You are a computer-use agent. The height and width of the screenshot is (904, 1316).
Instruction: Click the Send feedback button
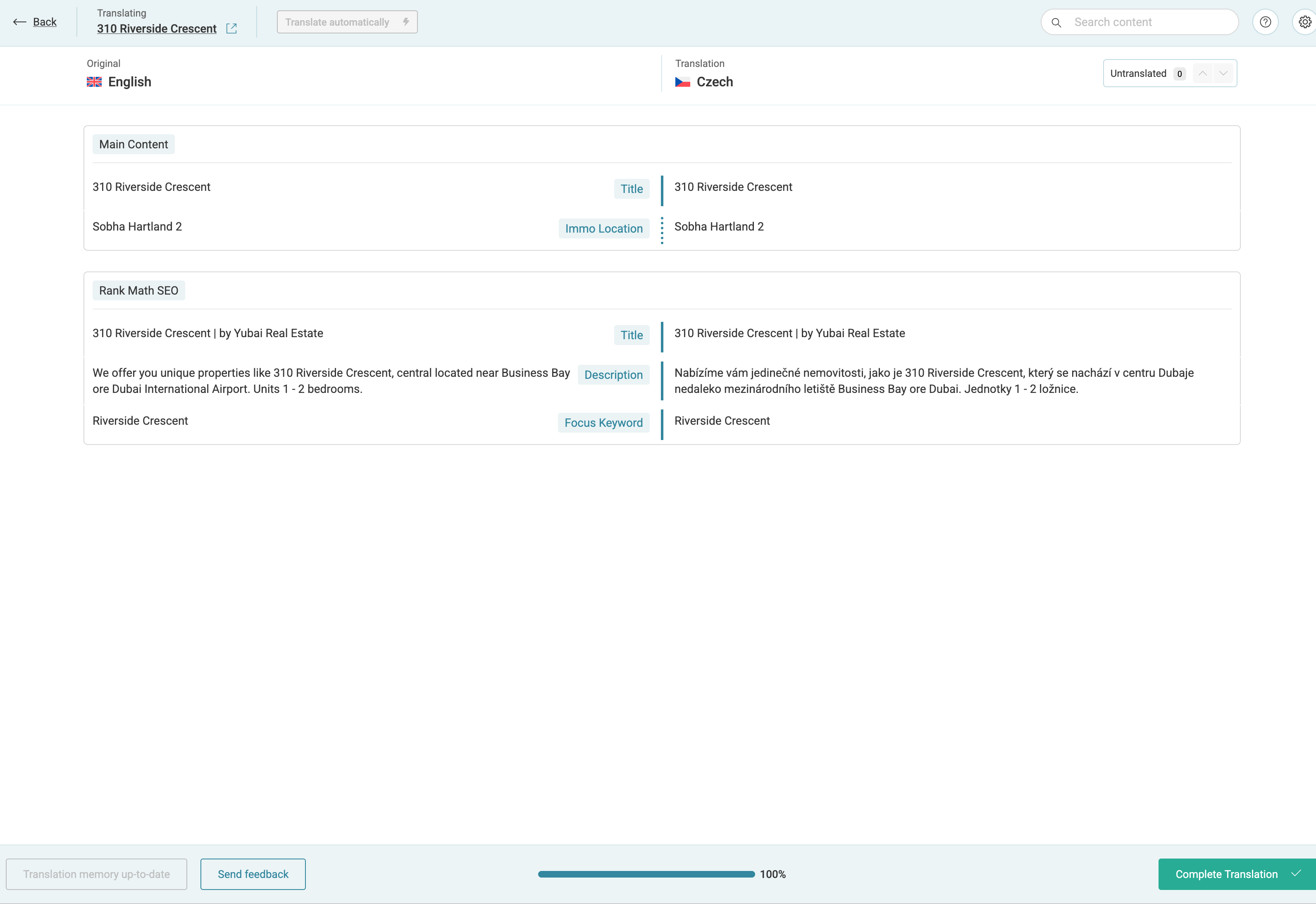coord(253,874)
